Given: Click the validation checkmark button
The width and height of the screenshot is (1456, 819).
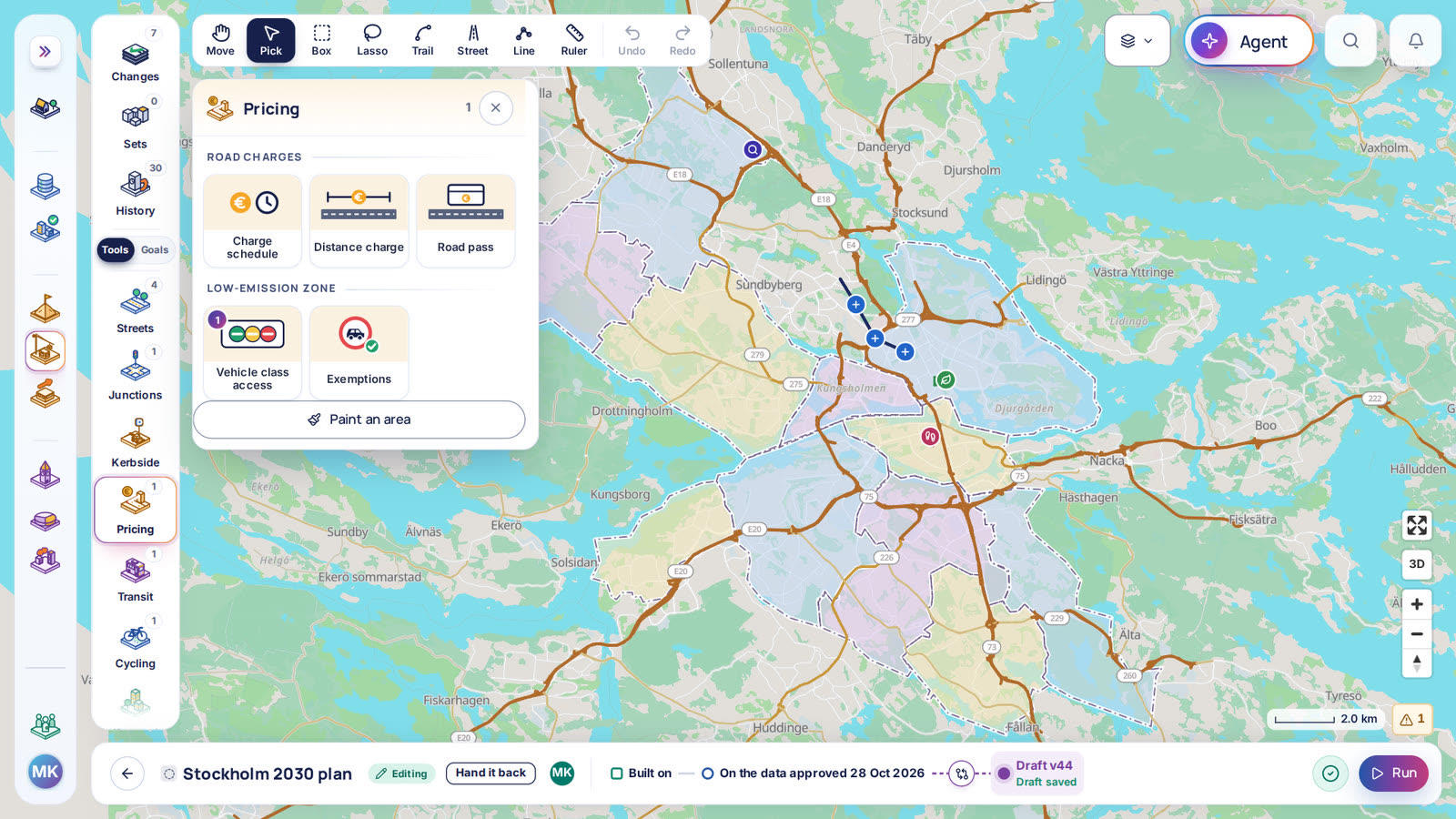Looking at the screenshot, I should pyautogui.click(x=1330, y=773).
